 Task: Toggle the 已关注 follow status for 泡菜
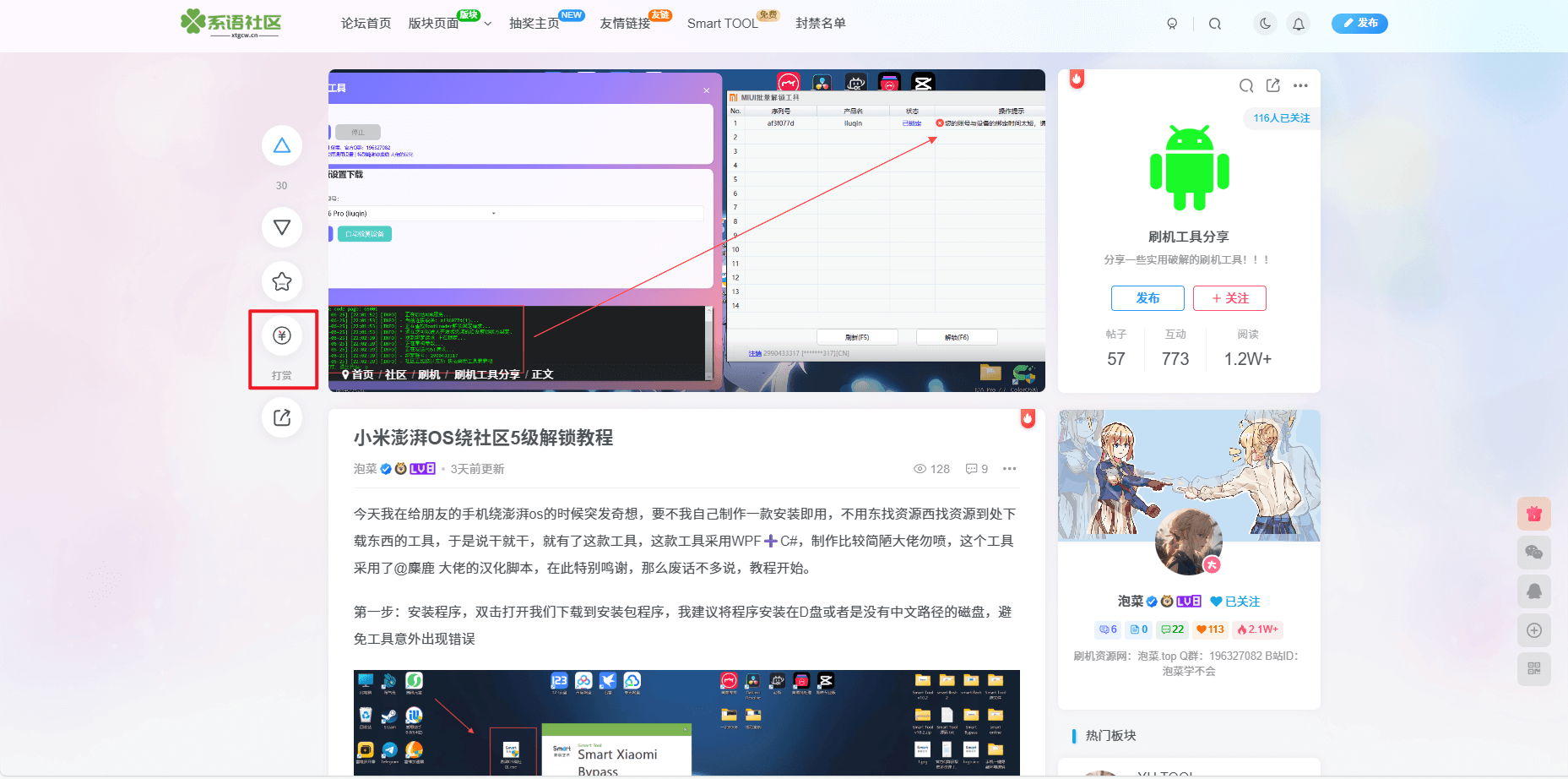(1234, 602)
